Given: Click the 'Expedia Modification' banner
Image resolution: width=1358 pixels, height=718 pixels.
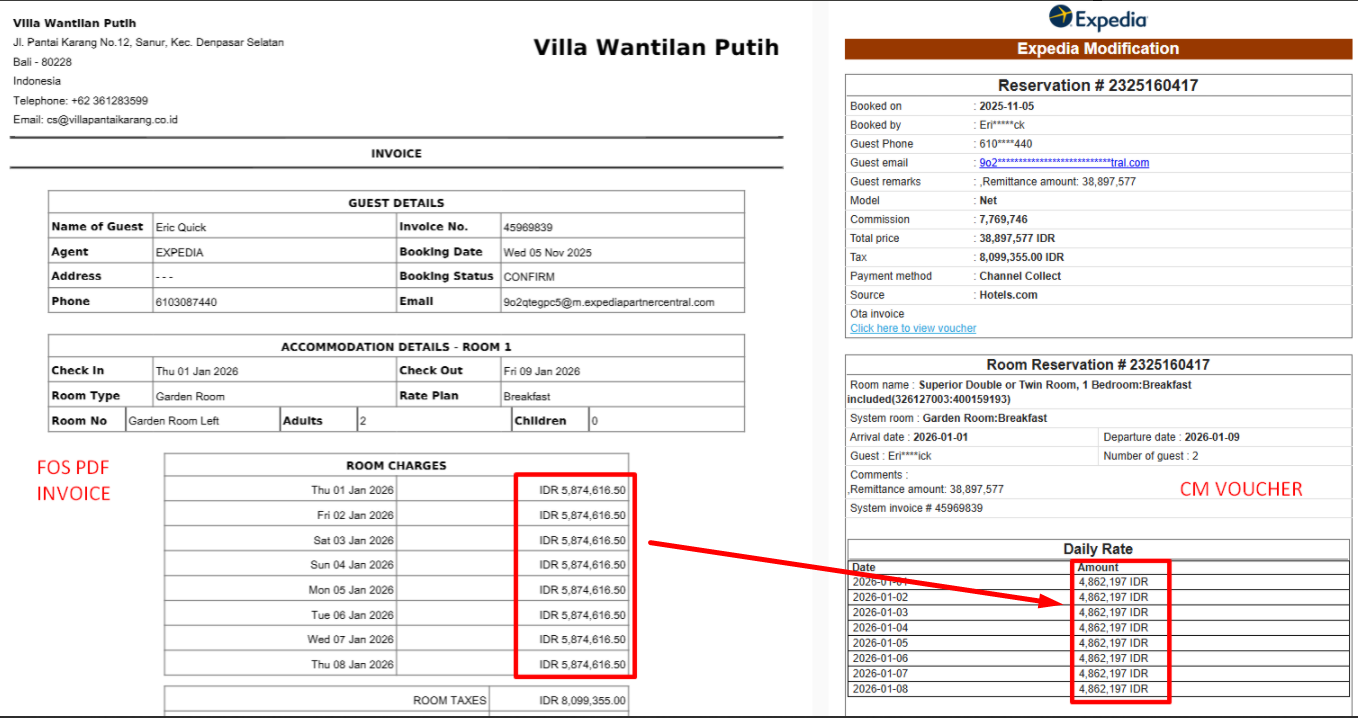Looking at the screenshot, I should [1098, 49].
